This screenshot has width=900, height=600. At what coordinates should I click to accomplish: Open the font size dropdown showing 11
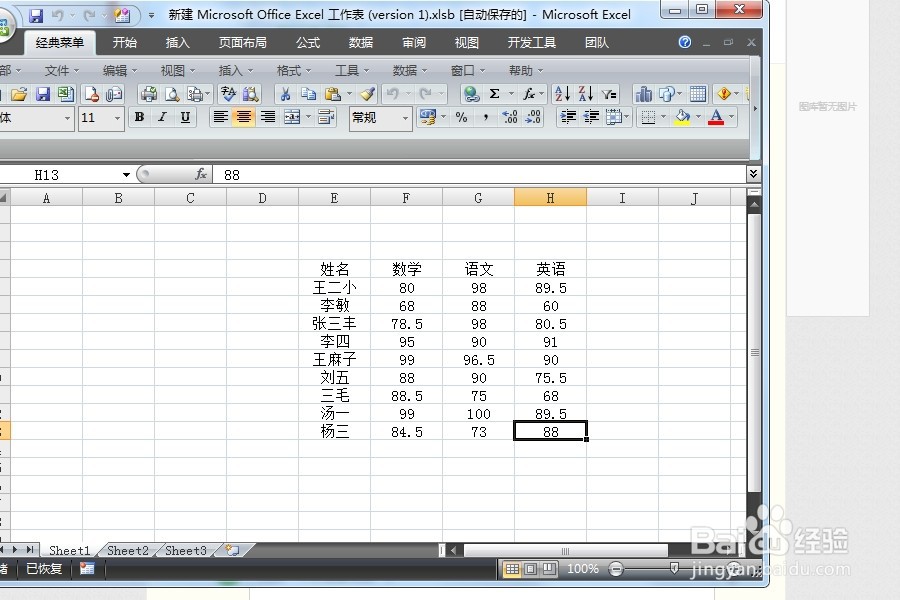tap(118, 118)
